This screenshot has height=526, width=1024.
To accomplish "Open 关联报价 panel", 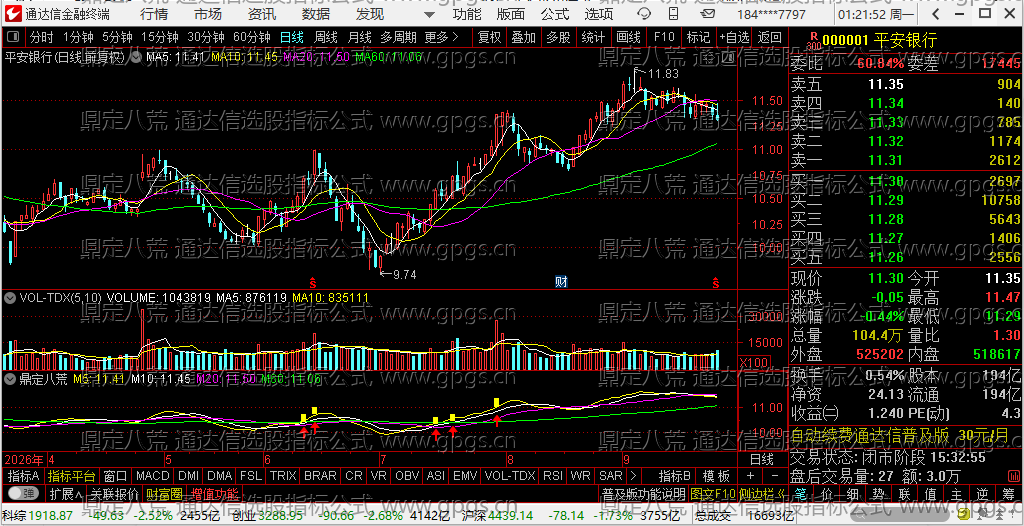I will [114, 493].
